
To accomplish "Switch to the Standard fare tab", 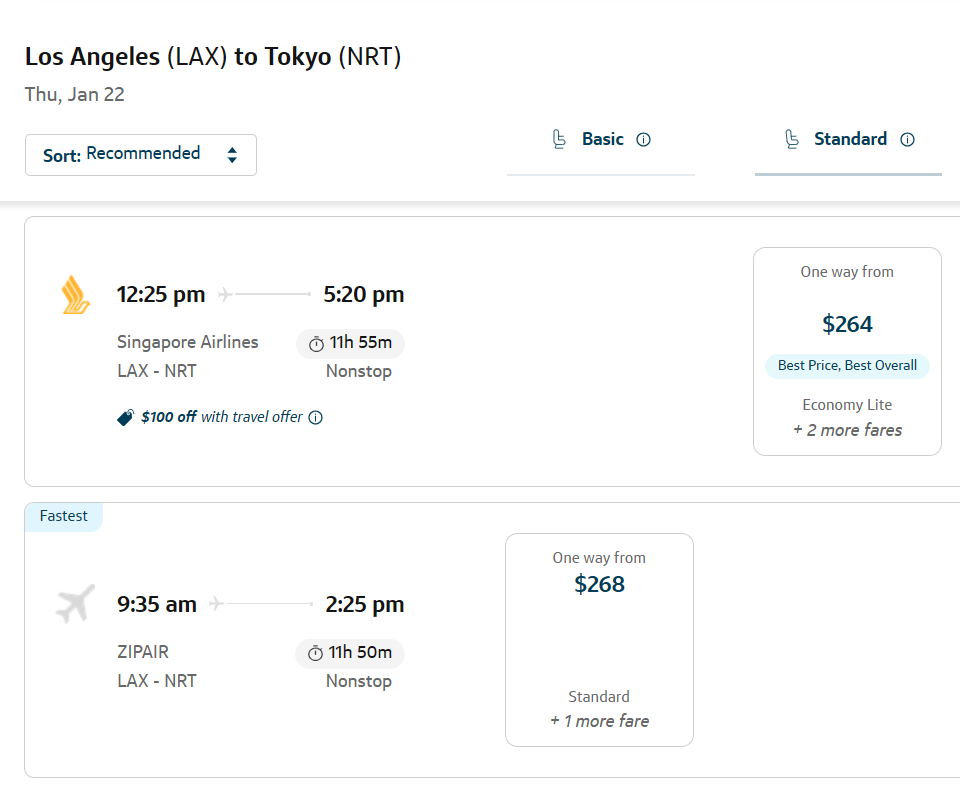I will [849, 140].
